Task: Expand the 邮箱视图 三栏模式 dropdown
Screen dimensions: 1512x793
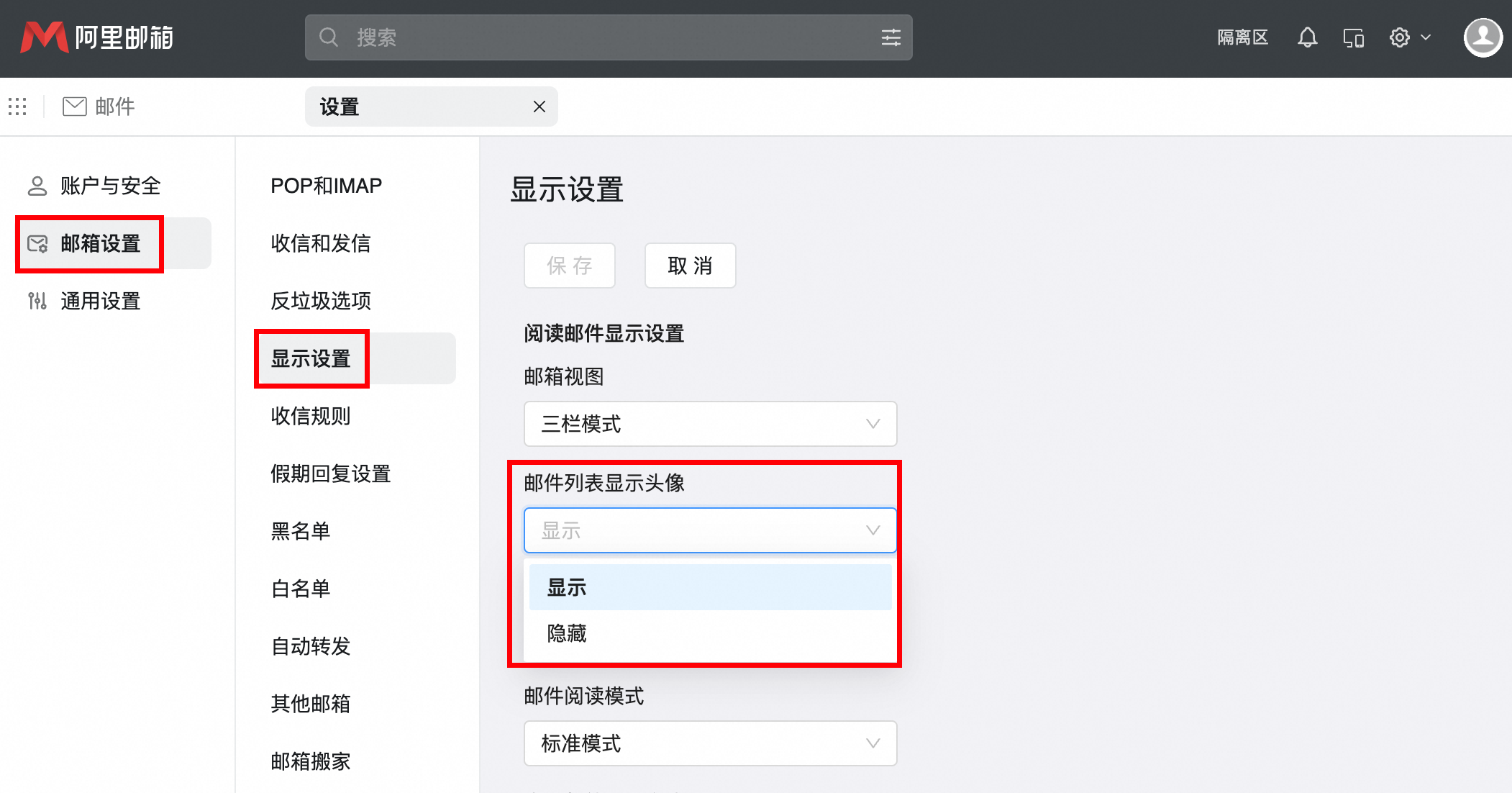Action: [709, 424]
